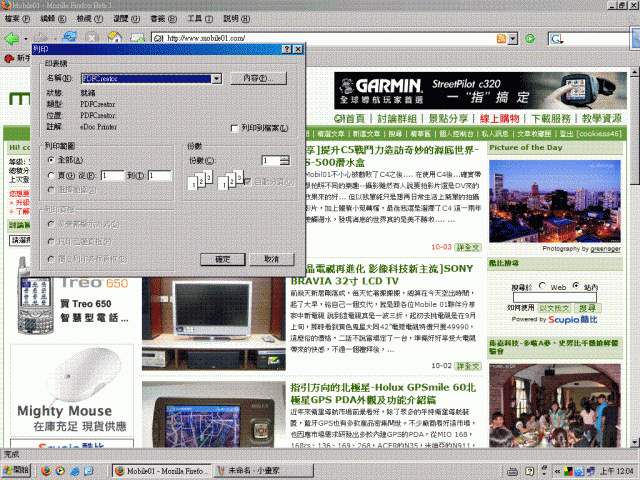The image size is (640, 480).
Task: Open the Back button history dropdown arrow
Action: tap(26, 39)
